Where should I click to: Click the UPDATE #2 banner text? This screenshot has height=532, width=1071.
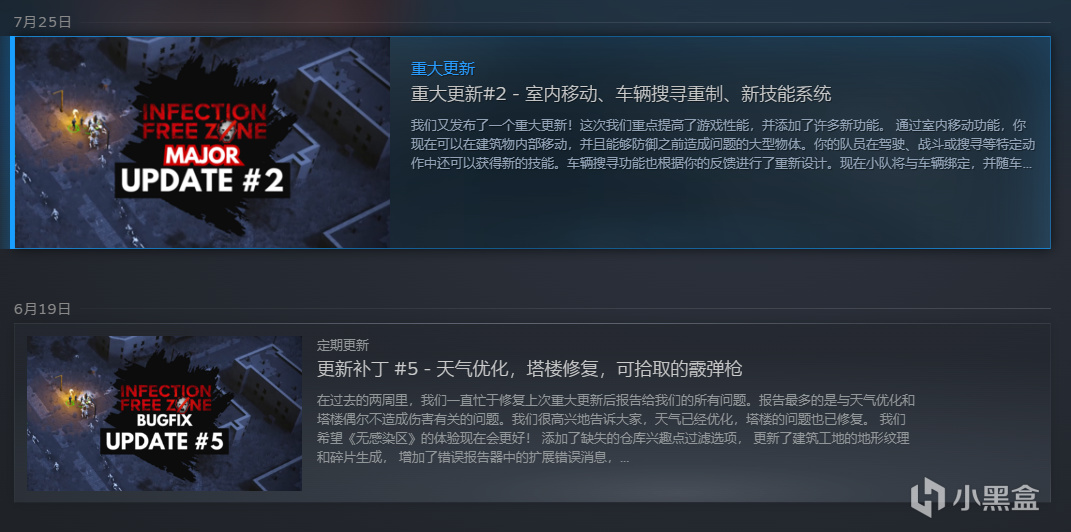pyautogui.click(x=202, y=180)
